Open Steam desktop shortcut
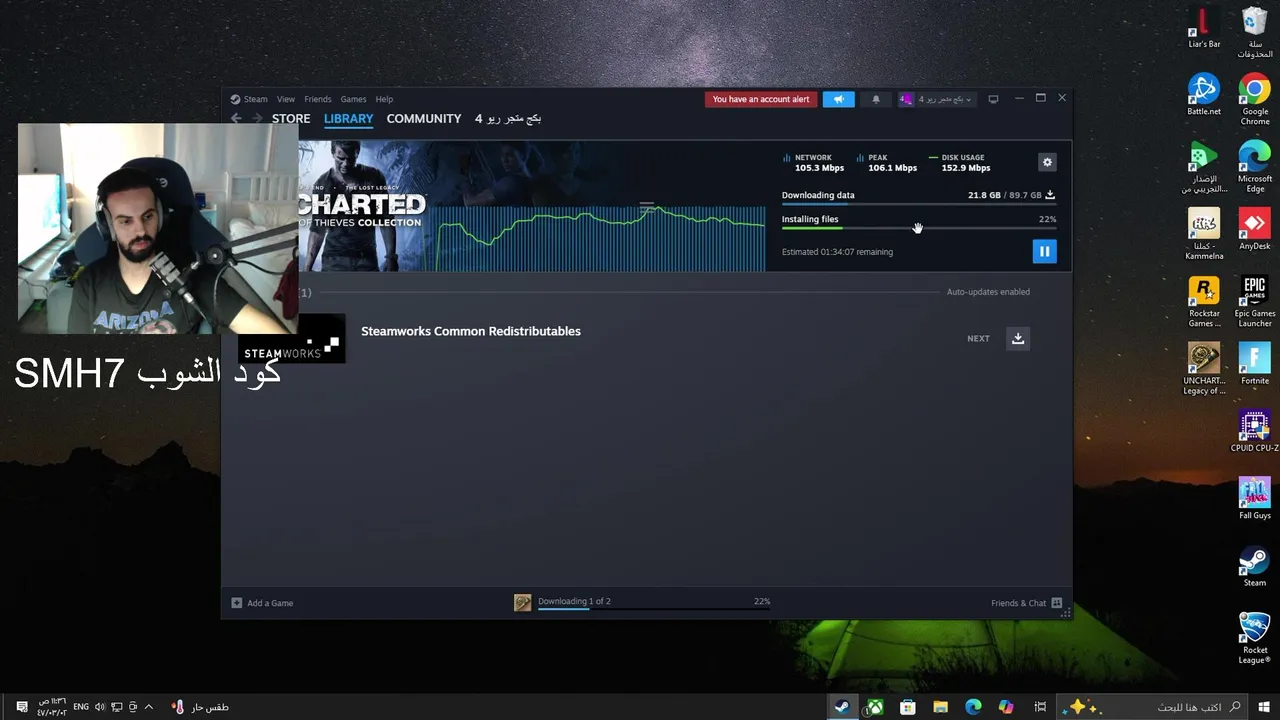 point(1255,566)
